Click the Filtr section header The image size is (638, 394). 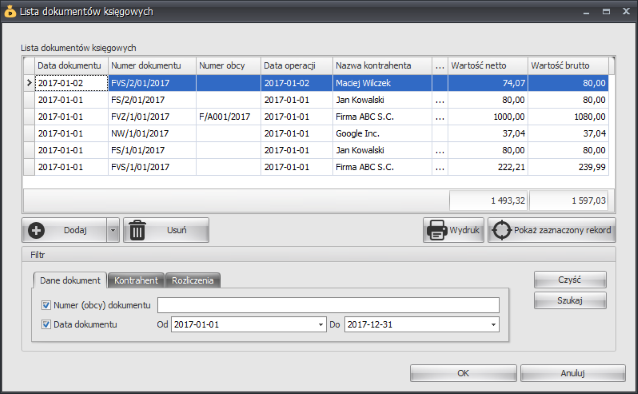318,255
